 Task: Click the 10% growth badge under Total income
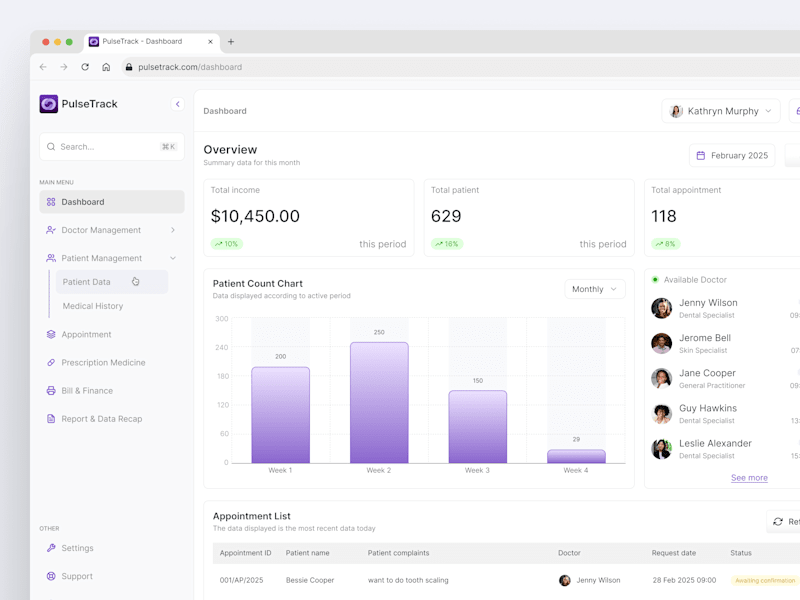pyautogui.click(x=227, y=244)
